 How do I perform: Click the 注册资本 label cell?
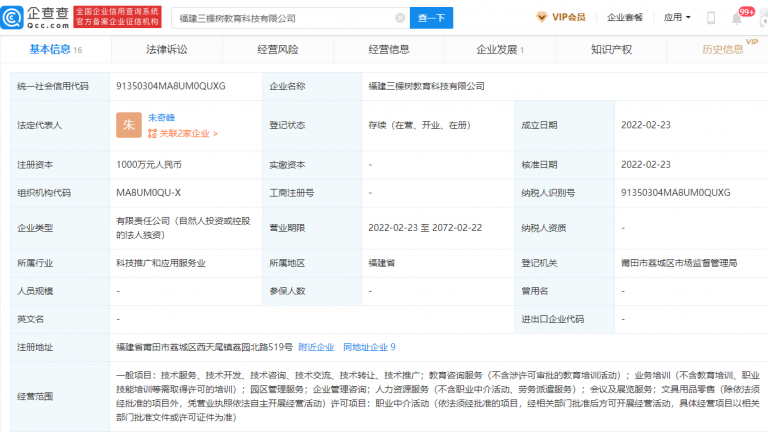click(60, 165)
